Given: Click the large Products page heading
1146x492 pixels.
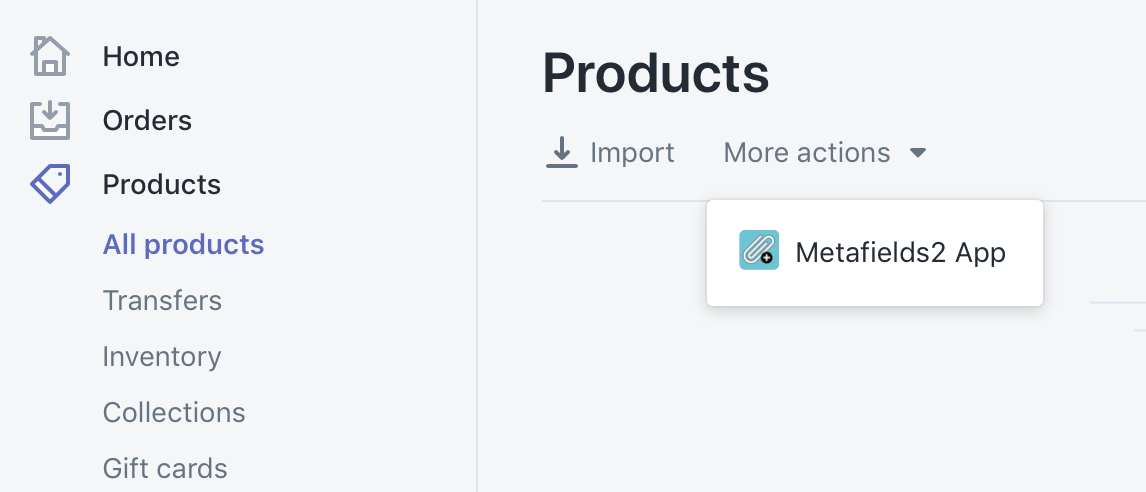Looking at the screenshot, I should tap(656, 73).
